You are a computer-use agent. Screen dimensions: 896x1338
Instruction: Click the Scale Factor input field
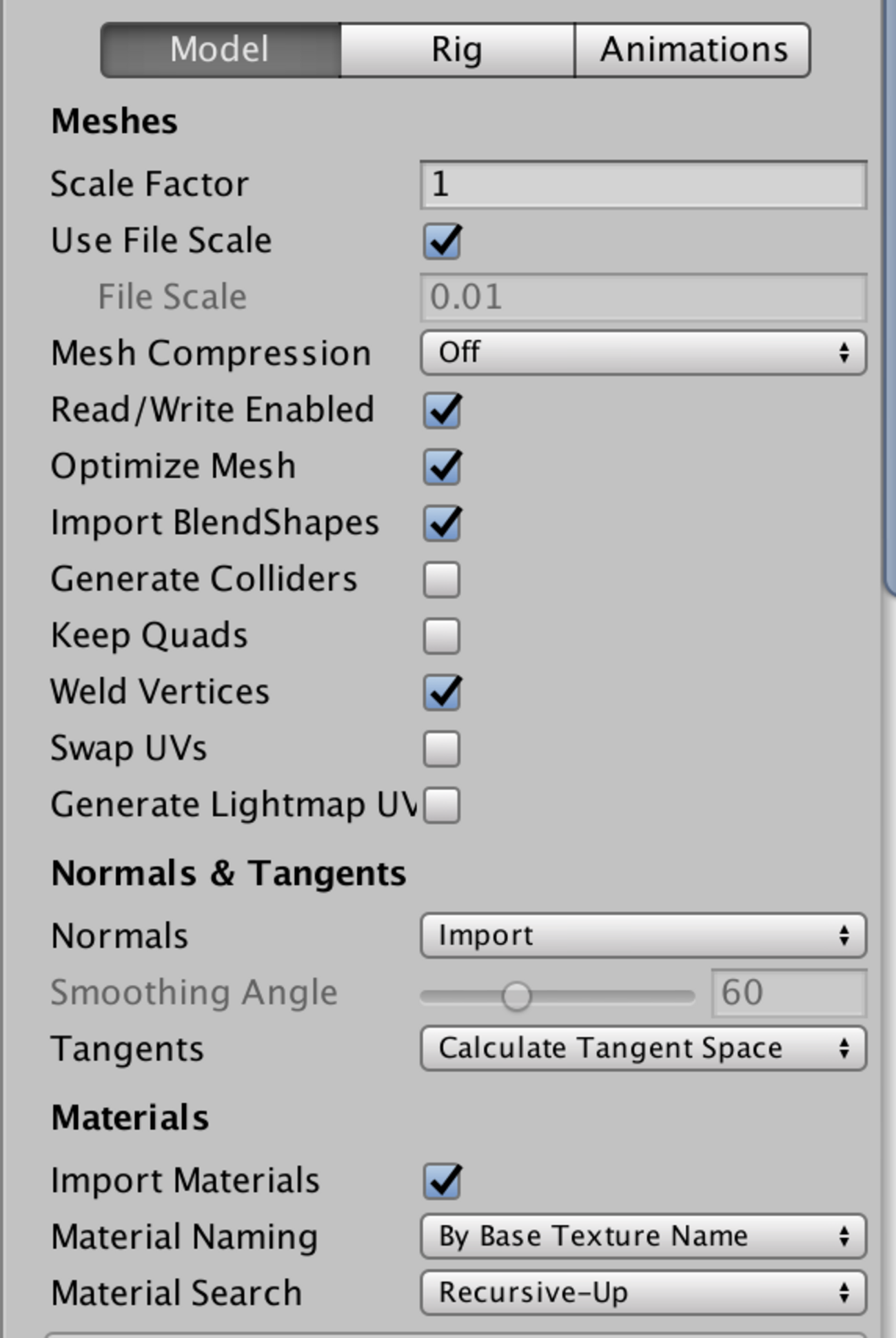tap(641, 184)
